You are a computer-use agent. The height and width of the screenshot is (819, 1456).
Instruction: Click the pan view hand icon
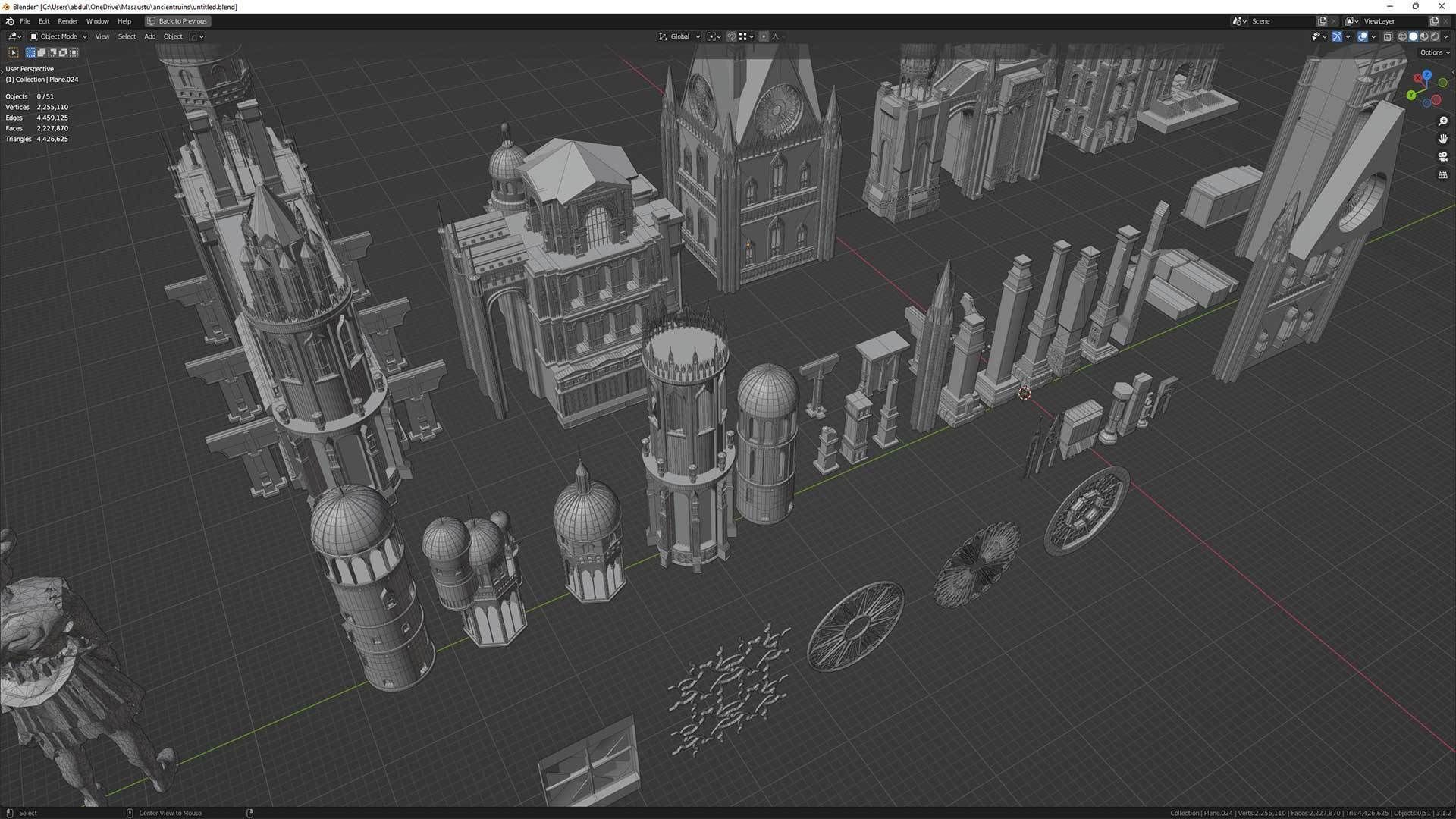[1442, 139]
